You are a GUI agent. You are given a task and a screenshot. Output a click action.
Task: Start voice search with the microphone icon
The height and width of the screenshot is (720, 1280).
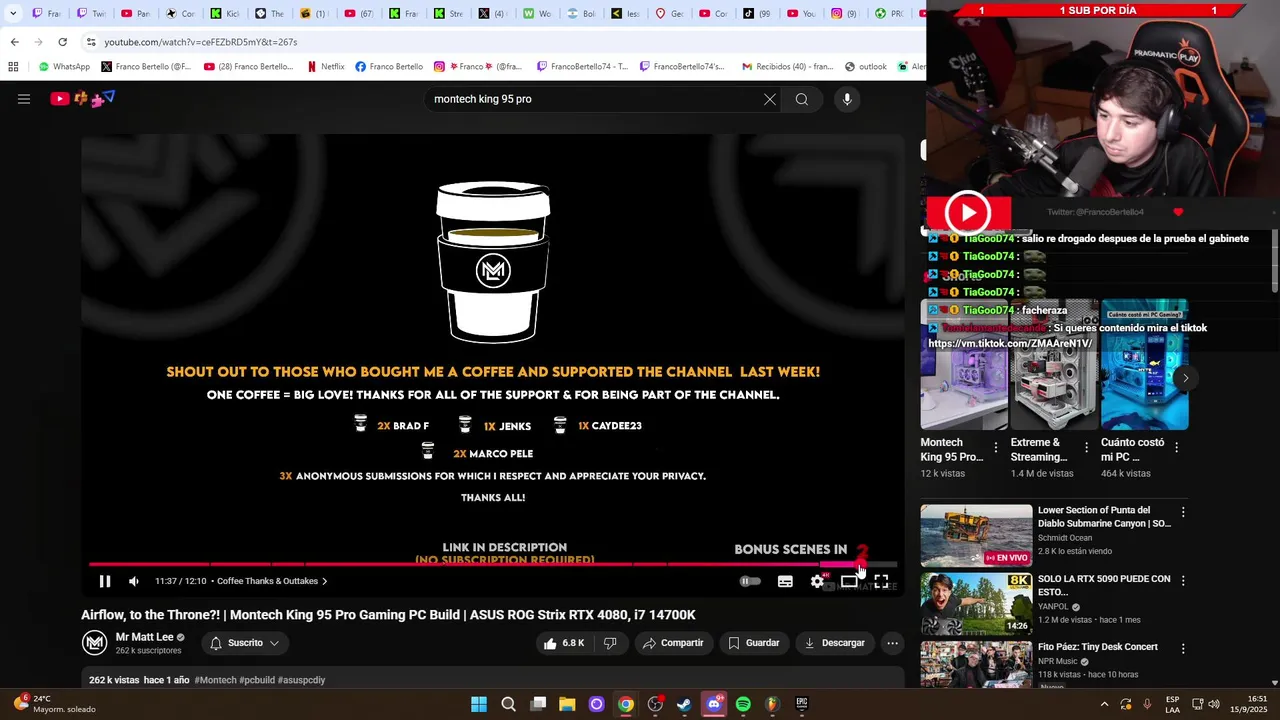(x=847, y=99)
